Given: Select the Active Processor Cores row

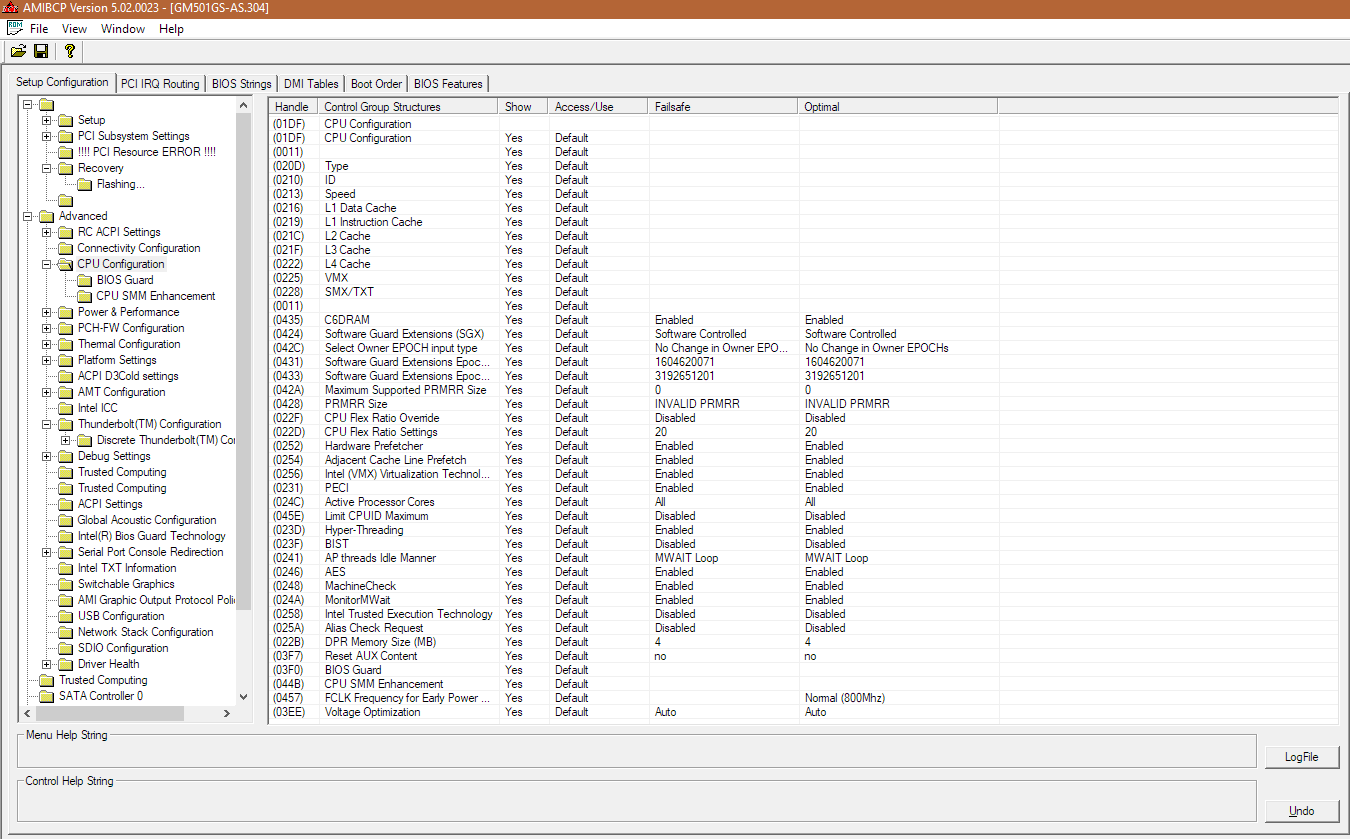Looking at the screenshot, I should (x=803, y=502).
